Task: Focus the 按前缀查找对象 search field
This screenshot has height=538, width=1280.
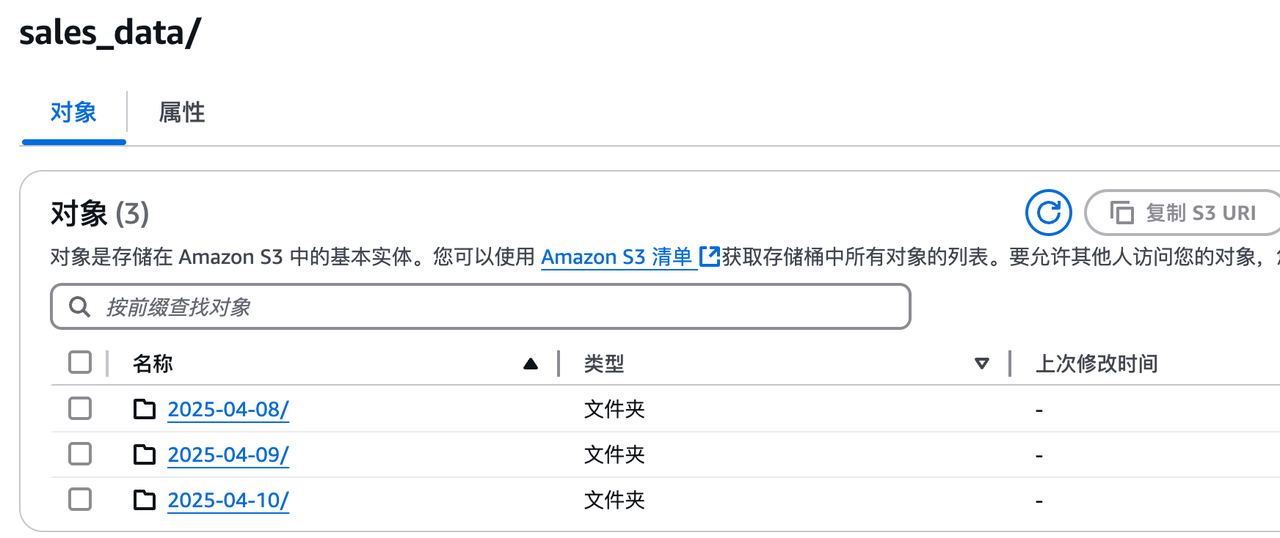Action: tap(500, 307)
